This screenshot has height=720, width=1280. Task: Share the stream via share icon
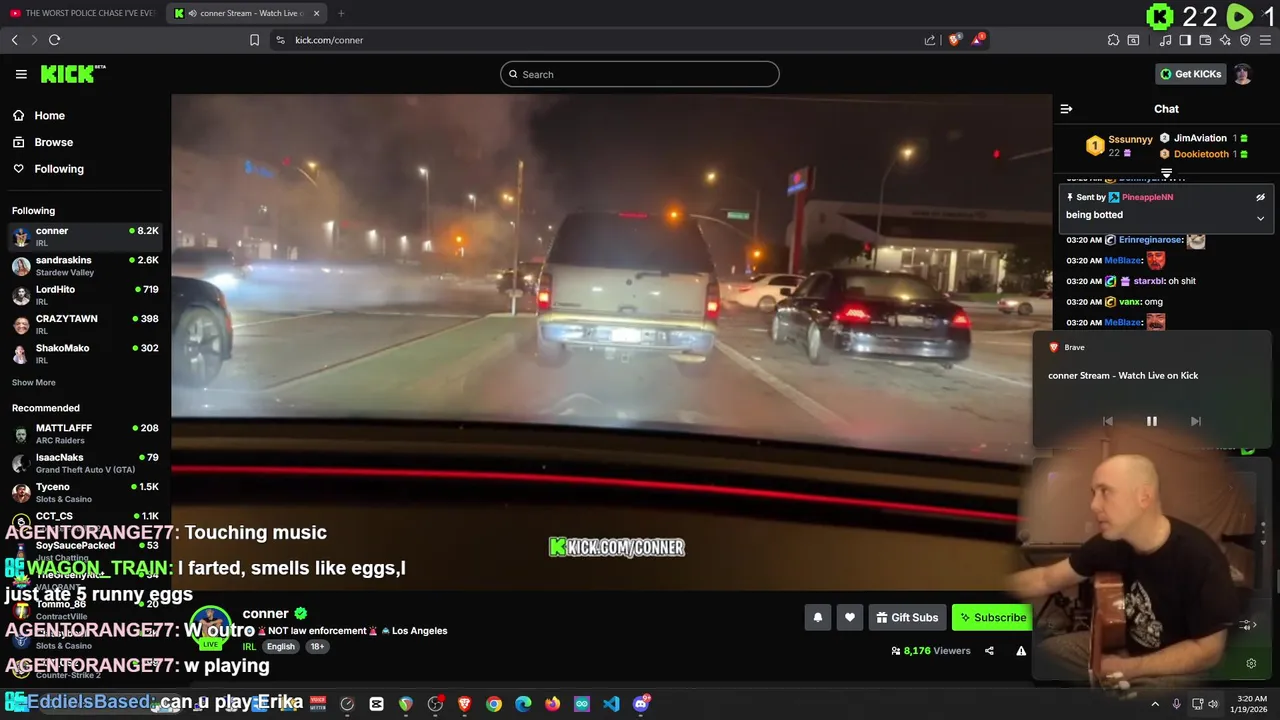tap(989, 651)
